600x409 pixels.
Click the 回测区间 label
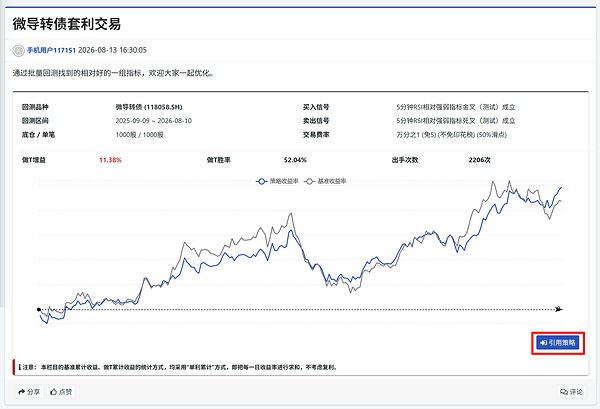[35, 121]
